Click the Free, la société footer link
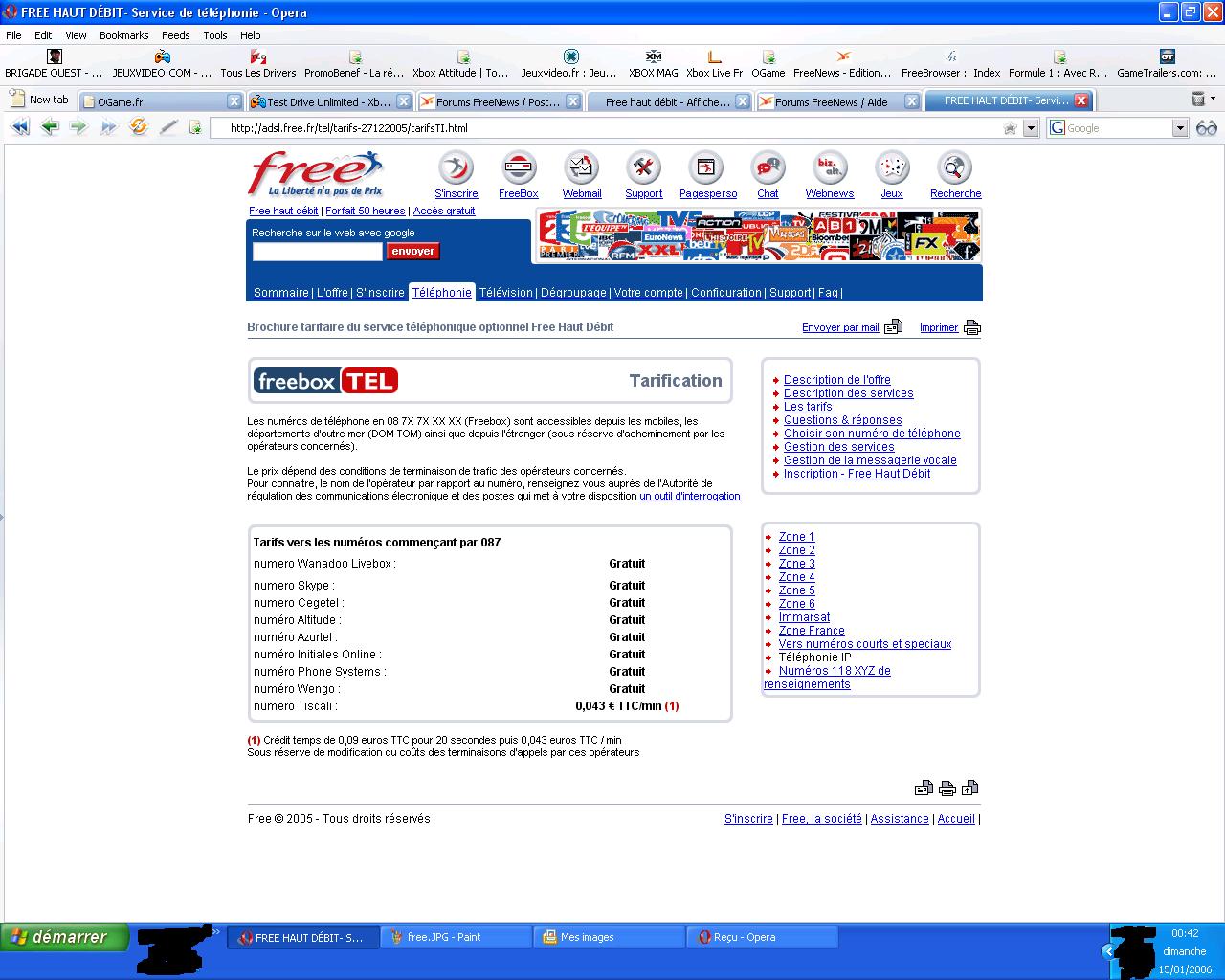Image resolution: width=1225 pixels, height=980 pixels. pyautogui.click(x=822, y=819)
